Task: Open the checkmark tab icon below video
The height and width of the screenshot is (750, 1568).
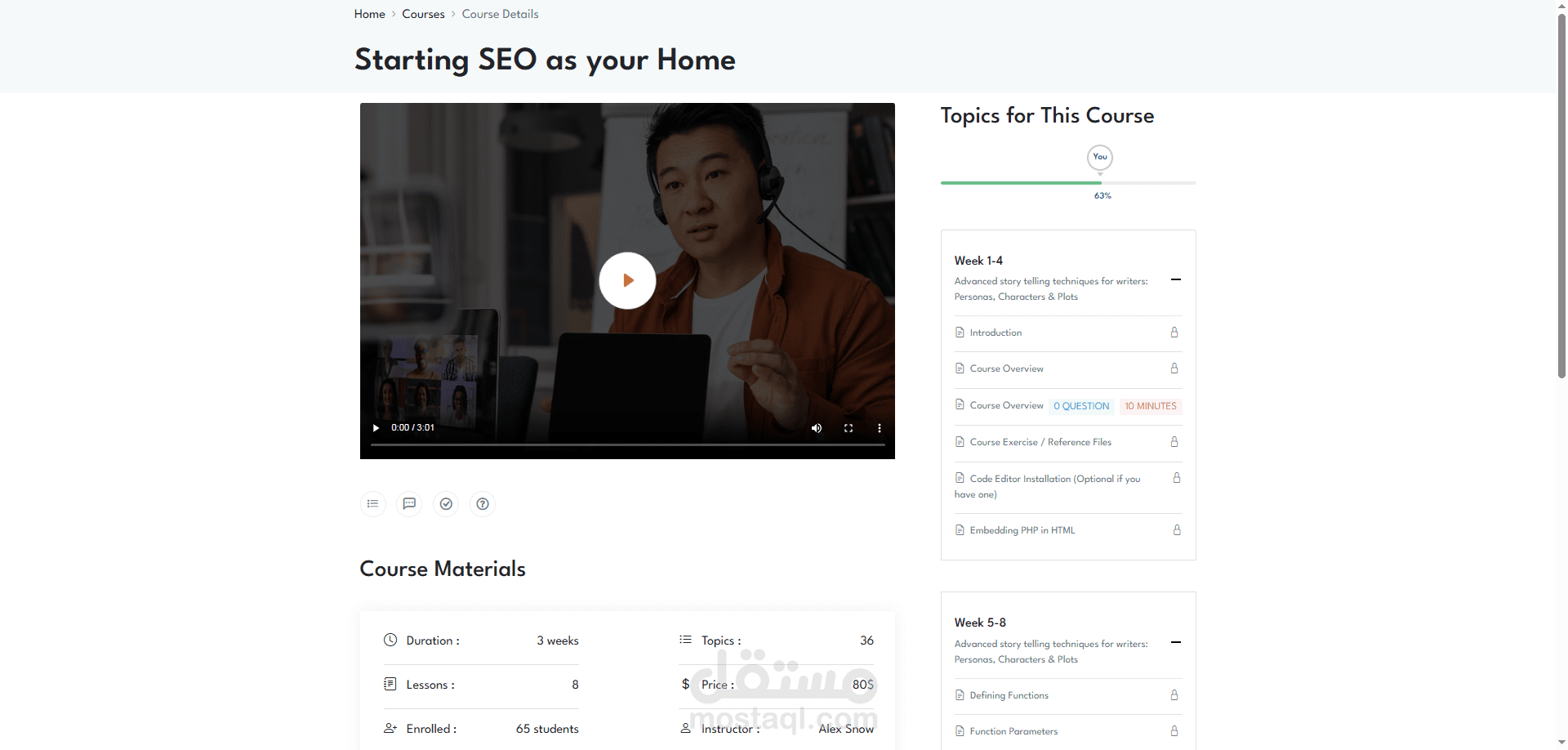Action: (x=446, y=503)
